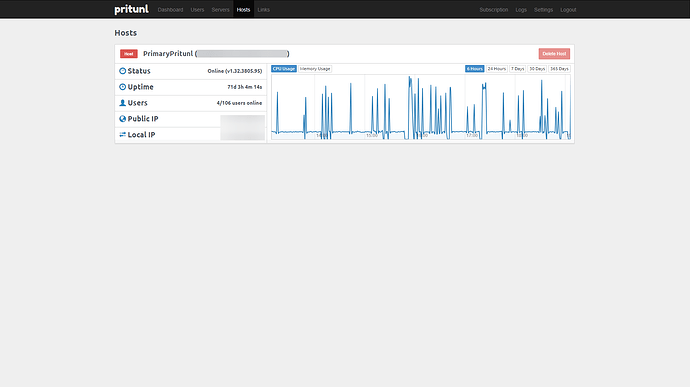The height and width of the screenshot is (387, 690).
Task: Select the 24 Hours time range
Action: pyautogui.click(x=496, y=69)
